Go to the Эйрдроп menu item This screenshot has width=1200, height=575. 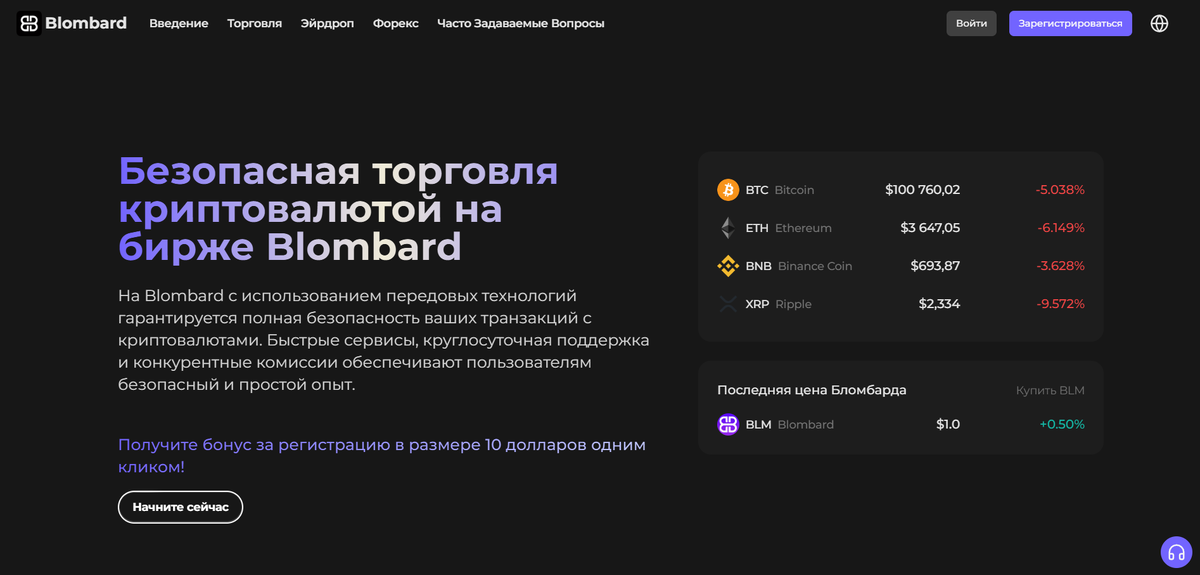(327, 23)
